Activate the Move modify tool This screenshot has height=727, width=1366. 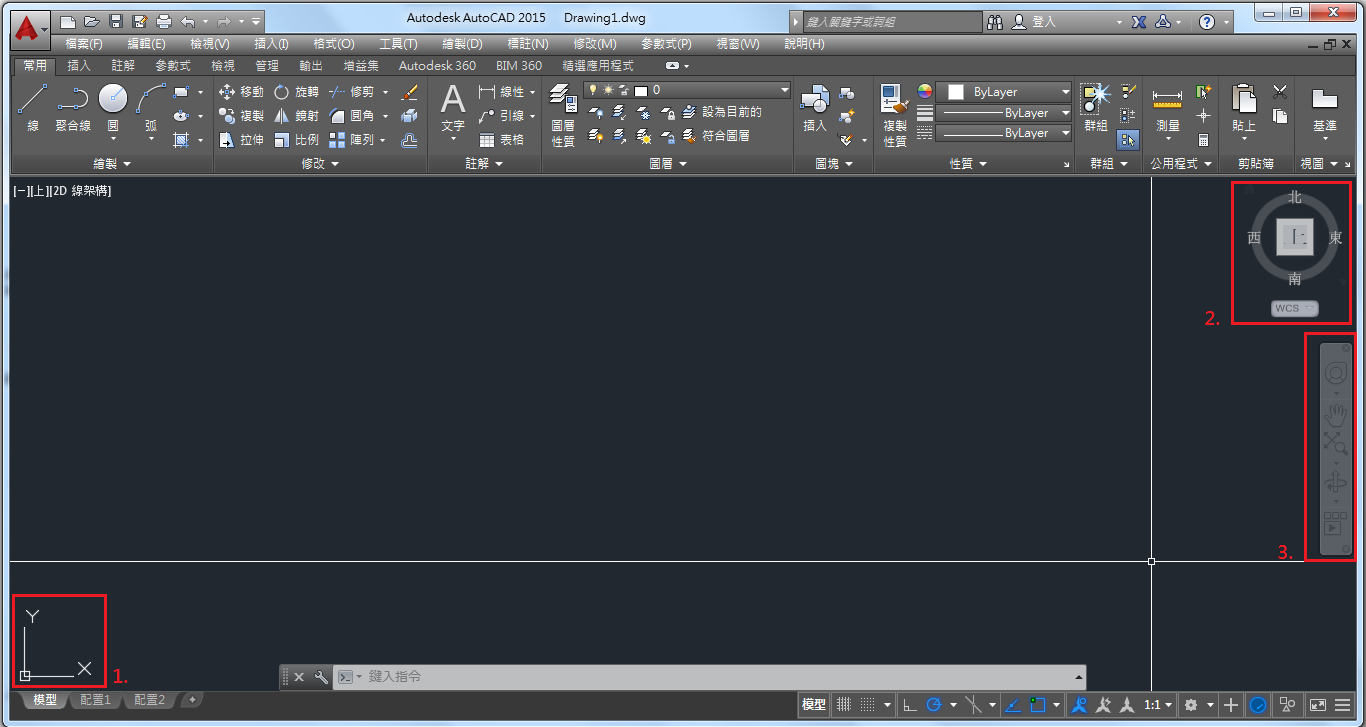[239, 90]
